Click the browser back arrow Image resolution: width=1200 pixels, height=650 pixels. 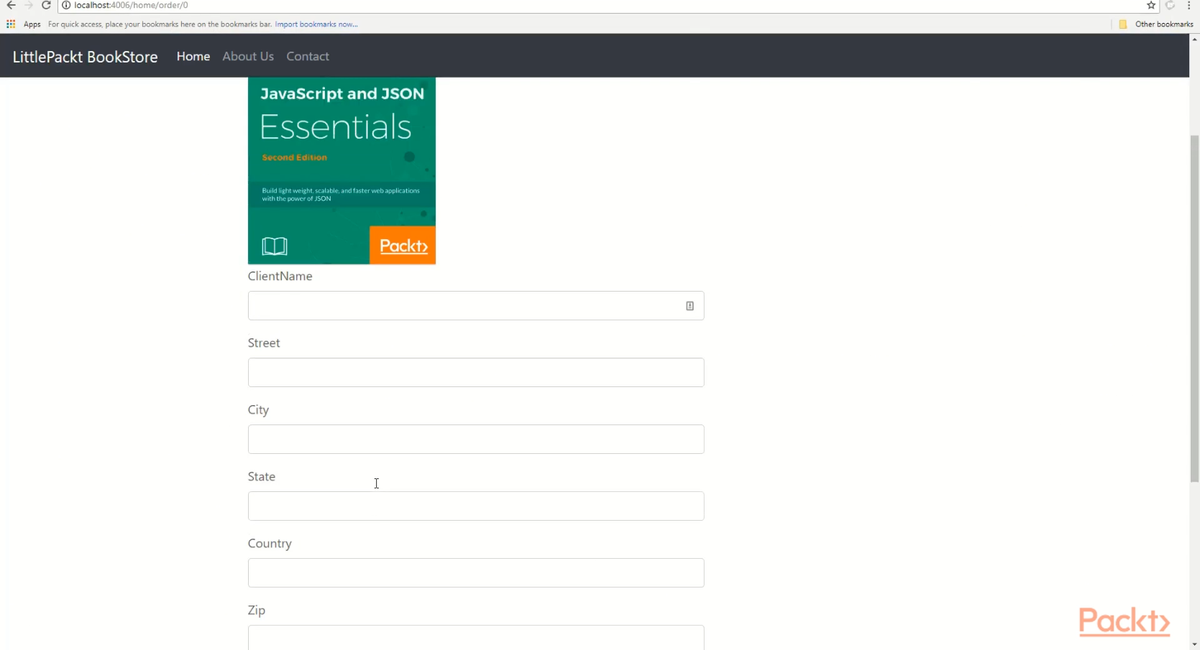click(x=10, y=6)
